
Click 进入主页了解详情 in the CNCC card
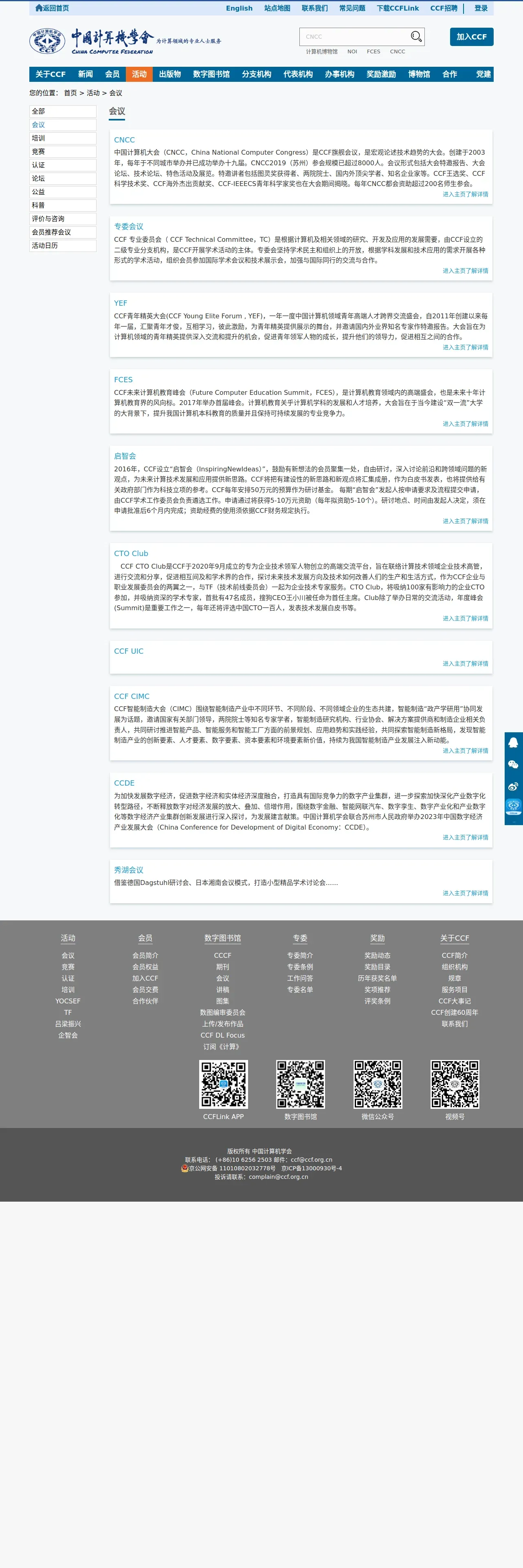(x=465, y=194)
